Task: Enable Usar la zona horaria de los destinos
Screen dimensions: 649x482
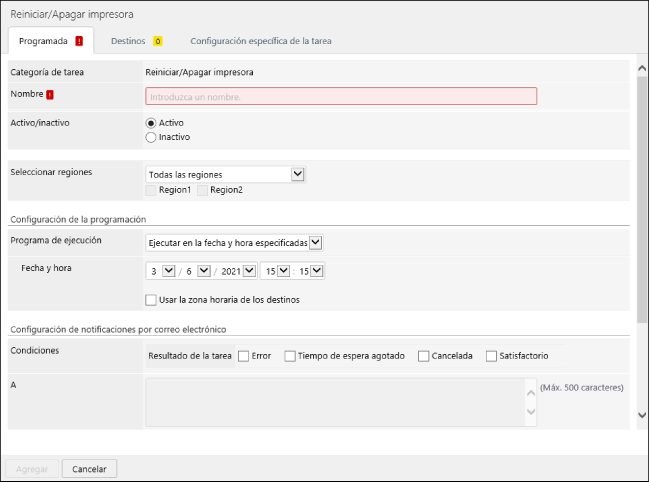Action: (x=151, y=299)
